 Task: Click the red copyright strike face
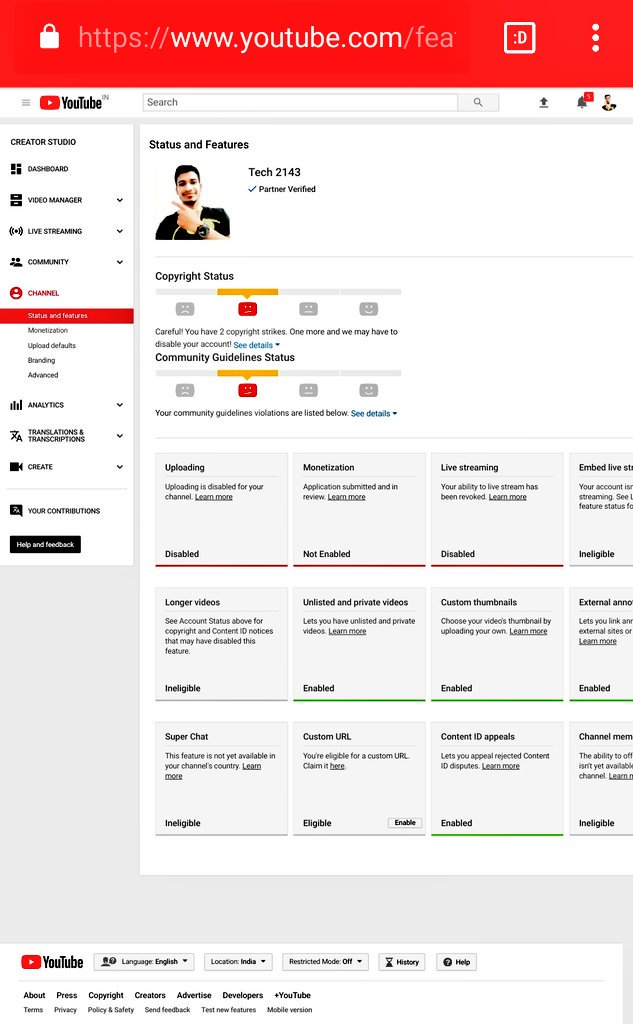pos(248,309)
